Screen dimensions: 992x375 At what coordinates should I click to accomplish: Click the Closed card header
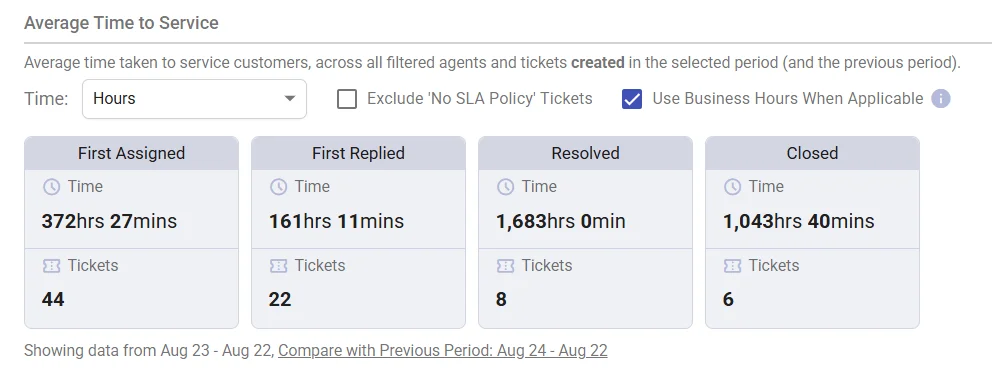click(x=812, y=153)
